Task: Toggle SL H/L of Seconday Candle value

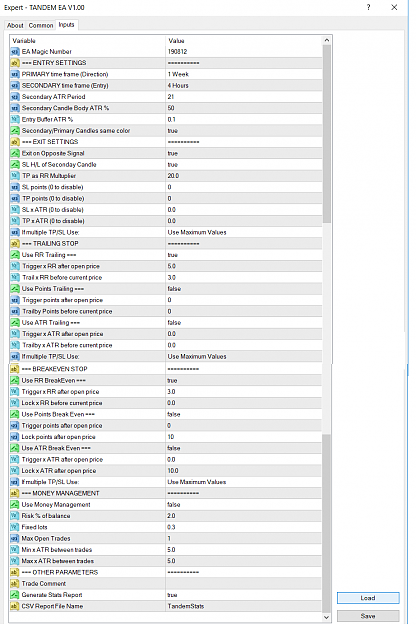Action: click(x=243, y=165)
